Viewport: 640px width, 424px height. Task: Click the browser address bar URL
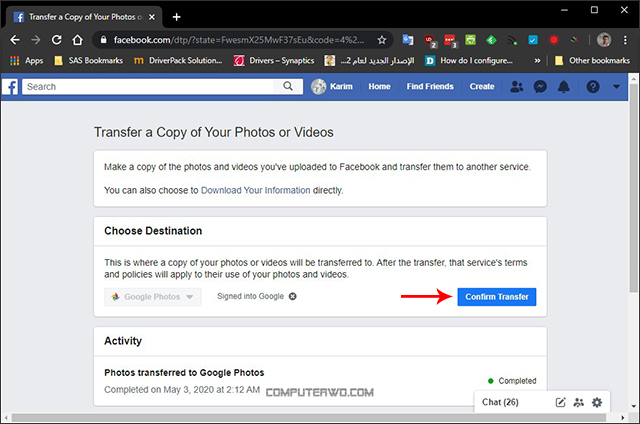click(239, 40)
